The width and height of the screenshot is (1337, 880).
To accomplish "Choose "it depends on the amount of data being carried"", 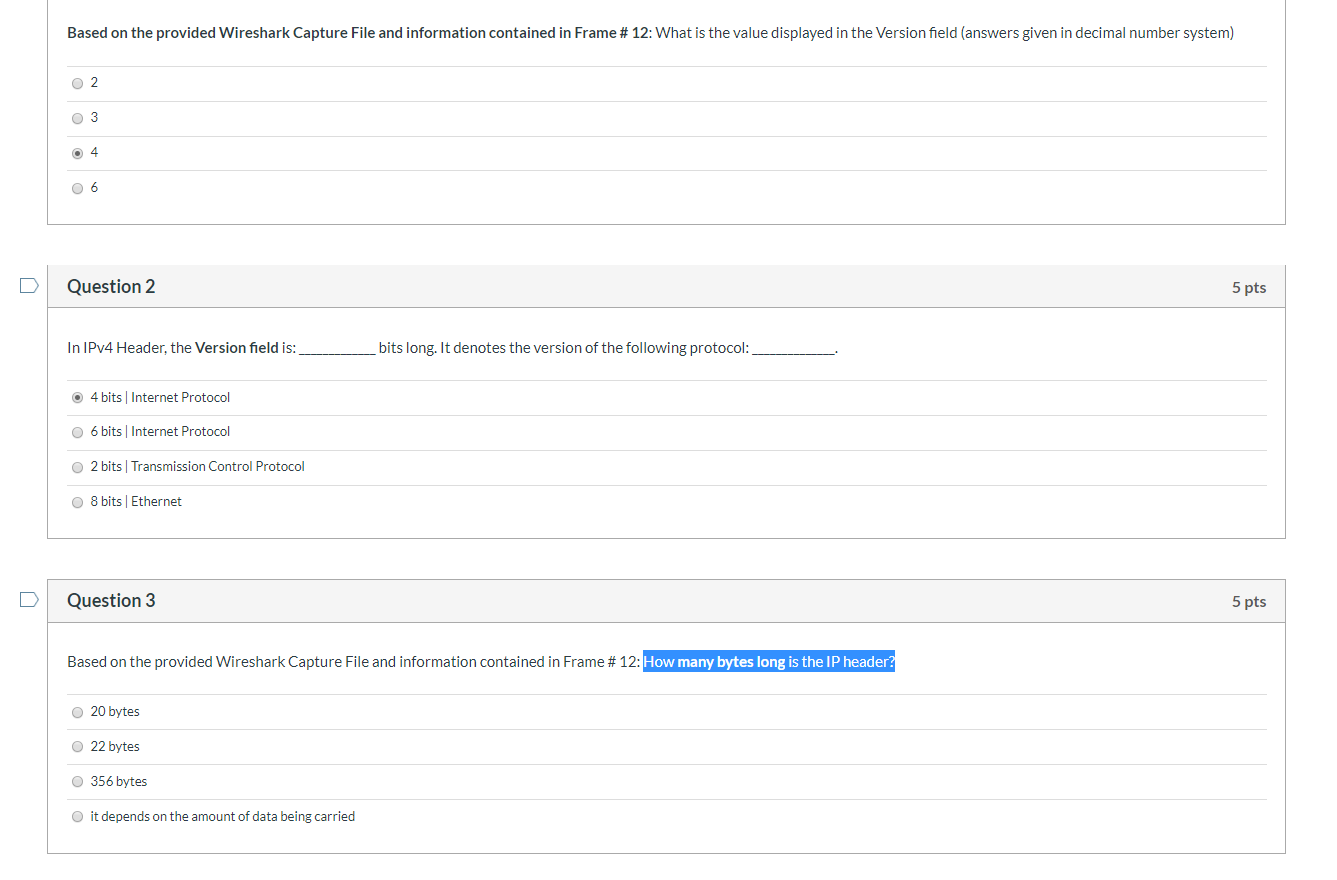I will (77, 816).
